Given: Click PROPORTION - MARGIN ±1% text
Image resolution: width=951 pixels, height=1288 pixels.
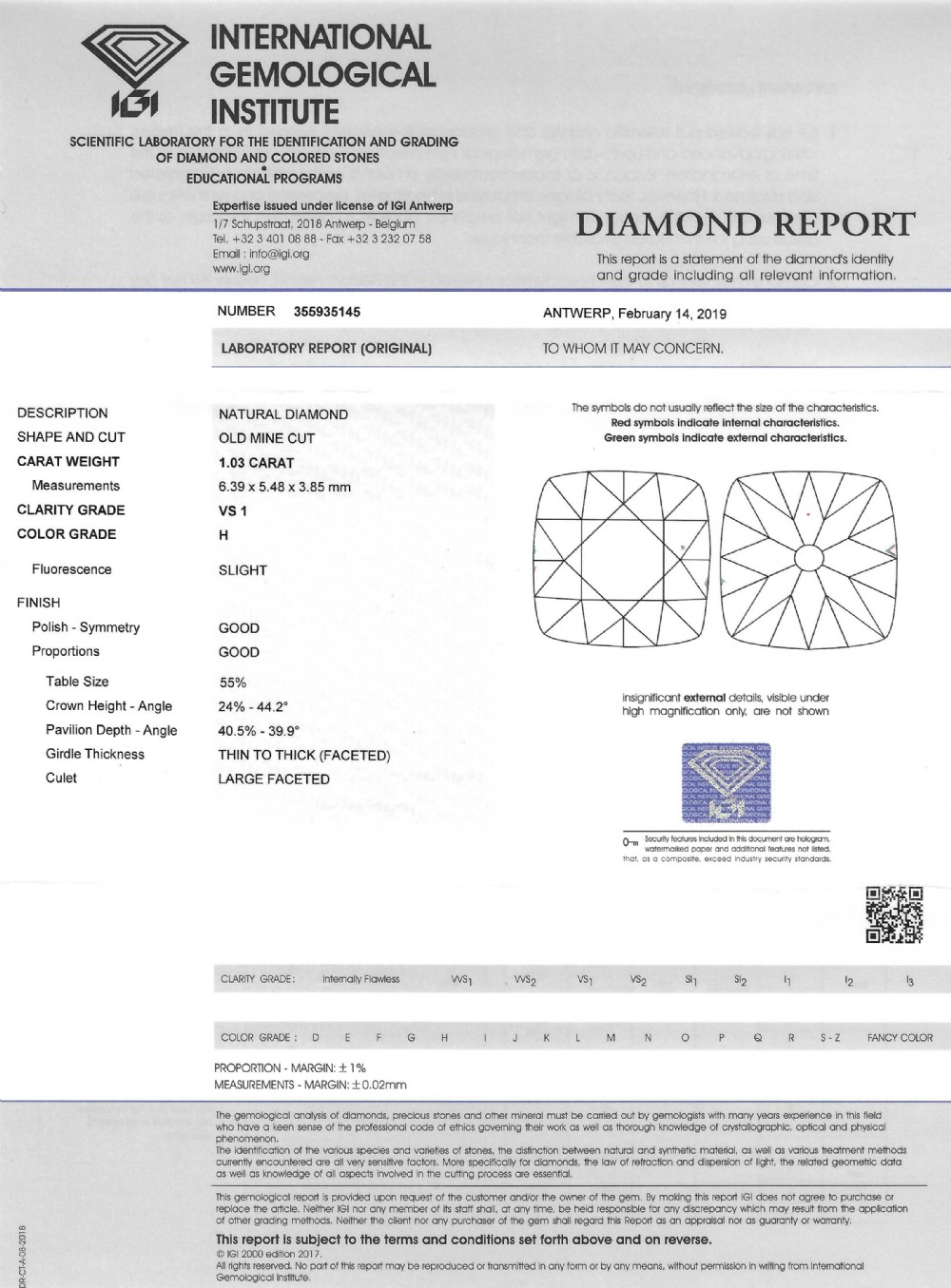Looking at the screenshot, I should pyautogui.click(x=290, y=1068).
